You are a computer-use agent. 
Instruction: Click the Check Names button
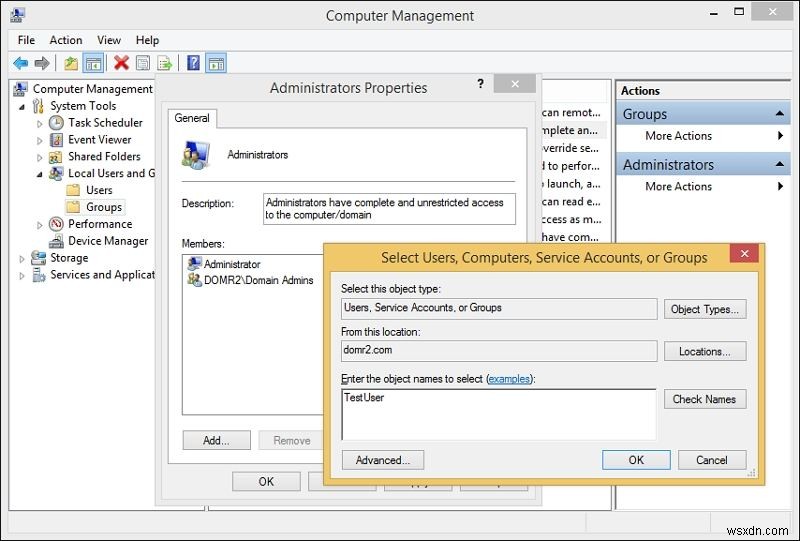coord(704,399)
